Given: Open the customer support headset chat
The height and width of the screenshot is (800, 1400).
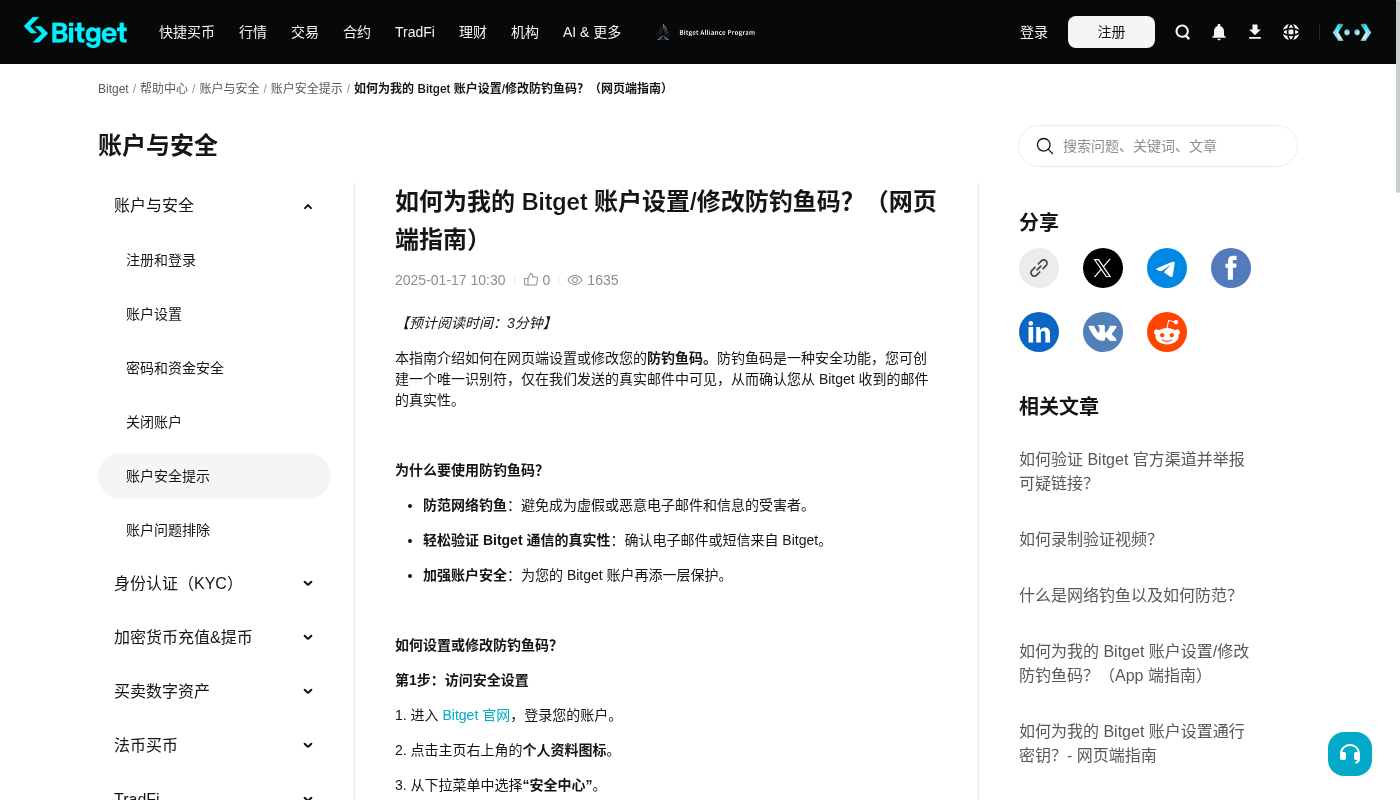Looking at the screenshot, I should click(1350, 754).
